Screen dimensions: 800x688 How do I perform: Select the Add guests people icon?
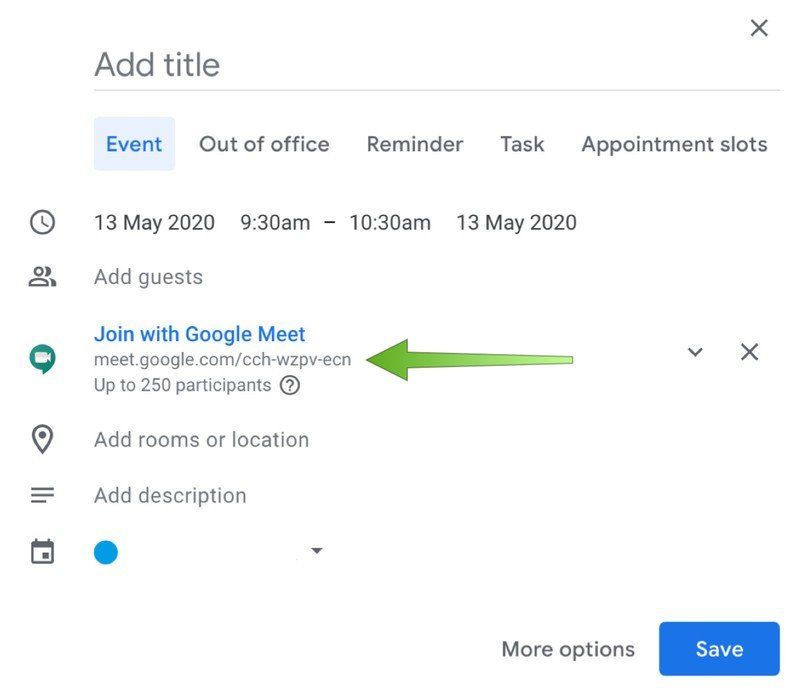(x=41, y=277)
